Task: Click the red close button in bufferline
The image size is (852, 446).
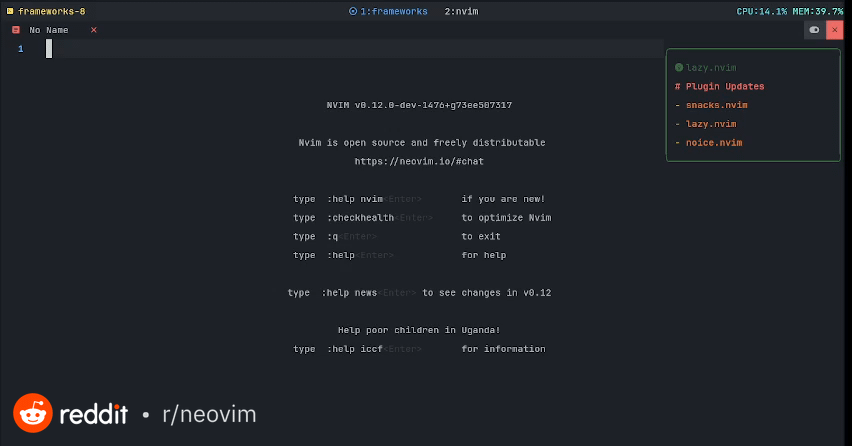Action: (834, 30)
